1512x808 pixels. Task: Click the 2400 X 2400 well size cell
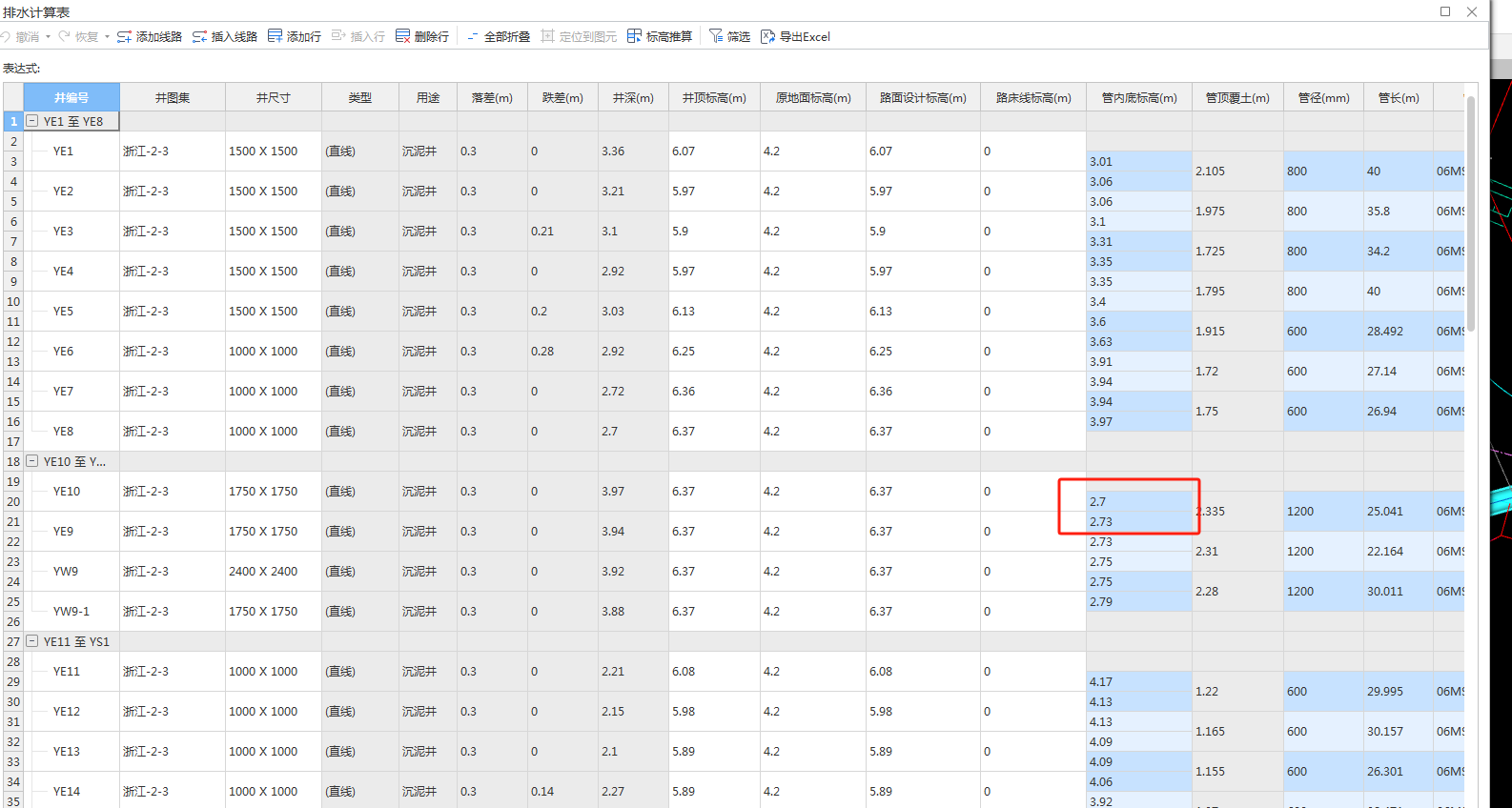click(x=274, y=571)
